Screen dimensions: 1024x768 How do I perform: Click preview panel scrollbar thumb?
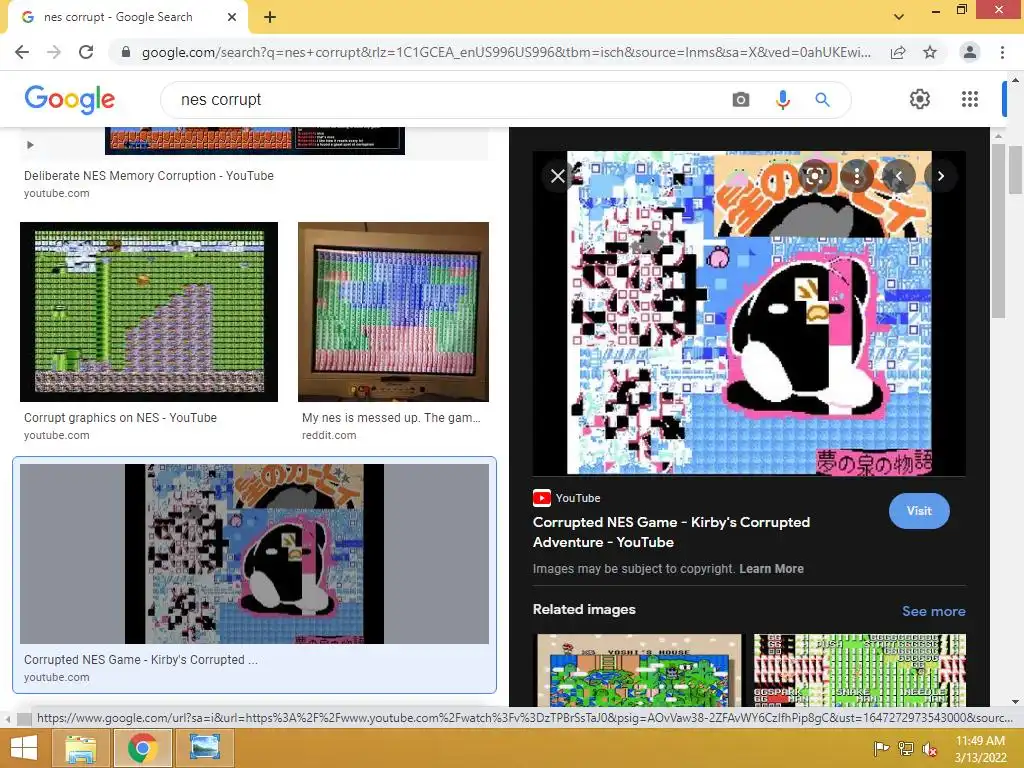tap(998, 231)
